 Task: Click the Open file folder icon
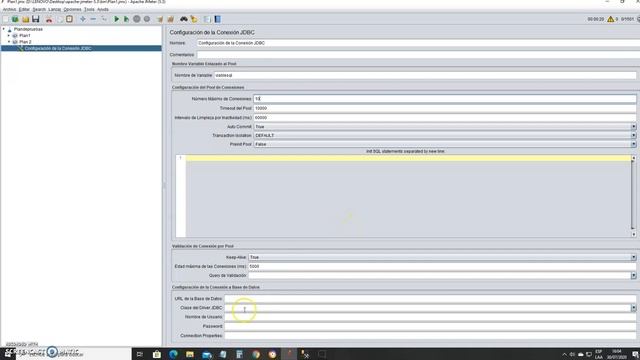(25, 19)
